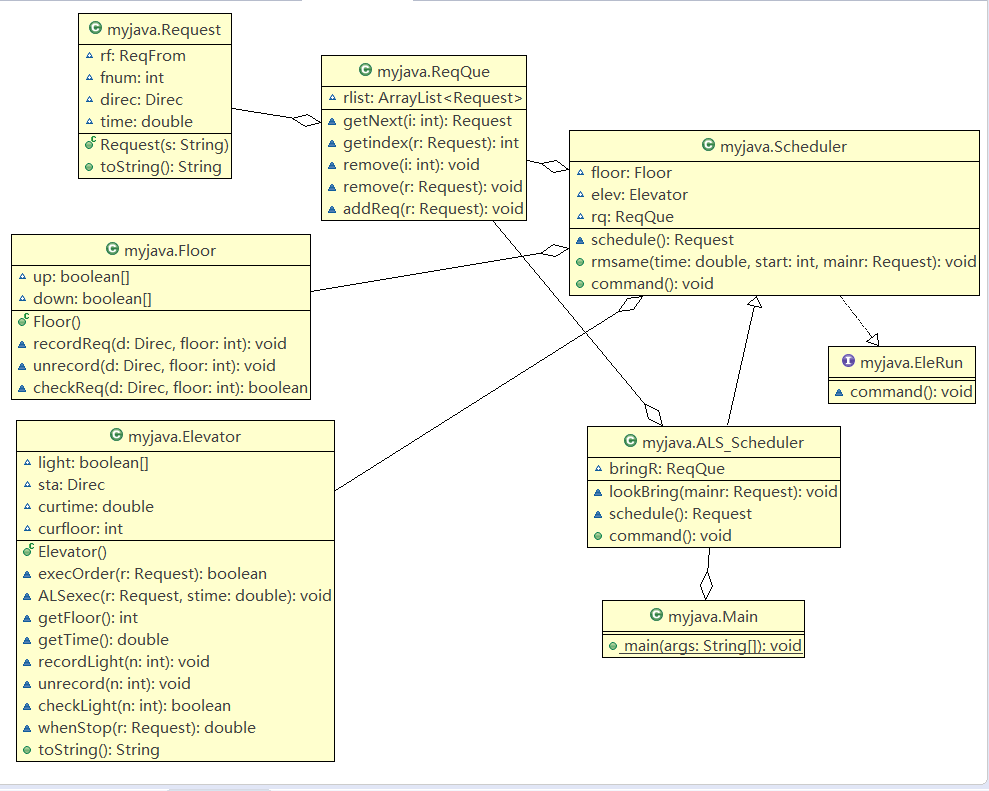Click the interface icon of myjava.EleRun
Image resolution: width=989 pixels, height=791 pixels.
[848, 361]
